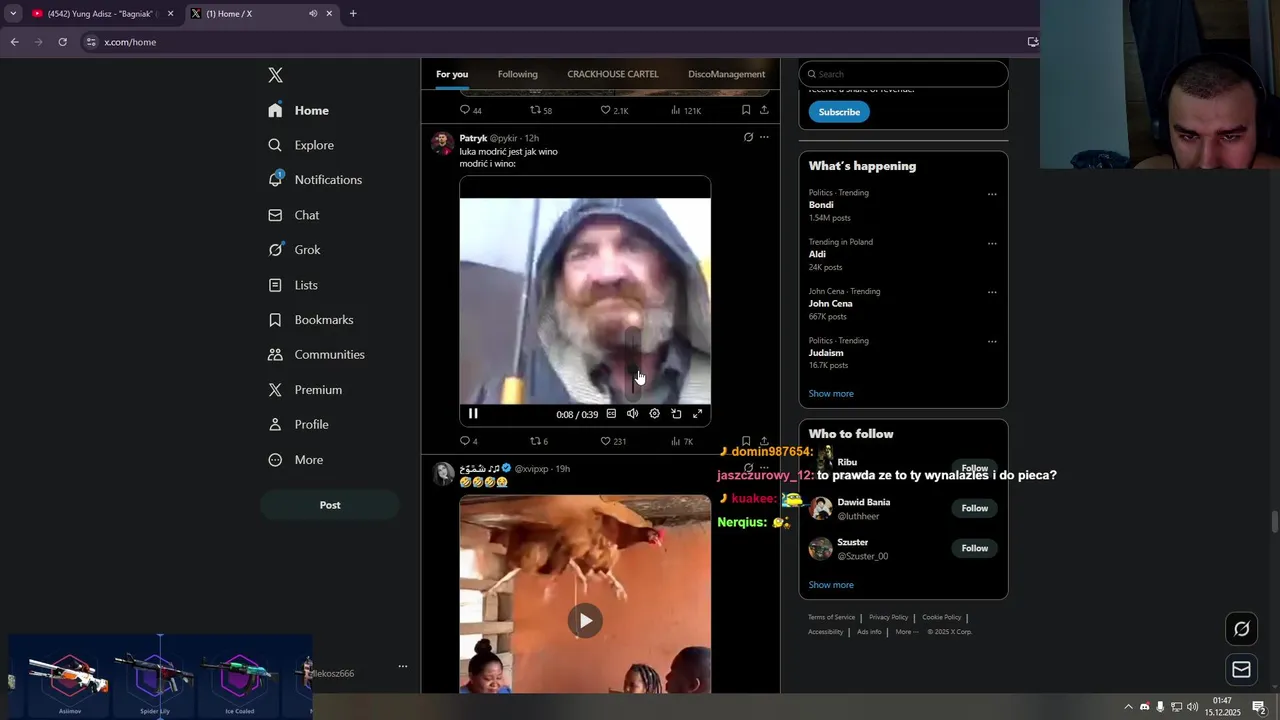Reply to top post with 44 replies
1280x720 pixels.
[x=470, y=110]
